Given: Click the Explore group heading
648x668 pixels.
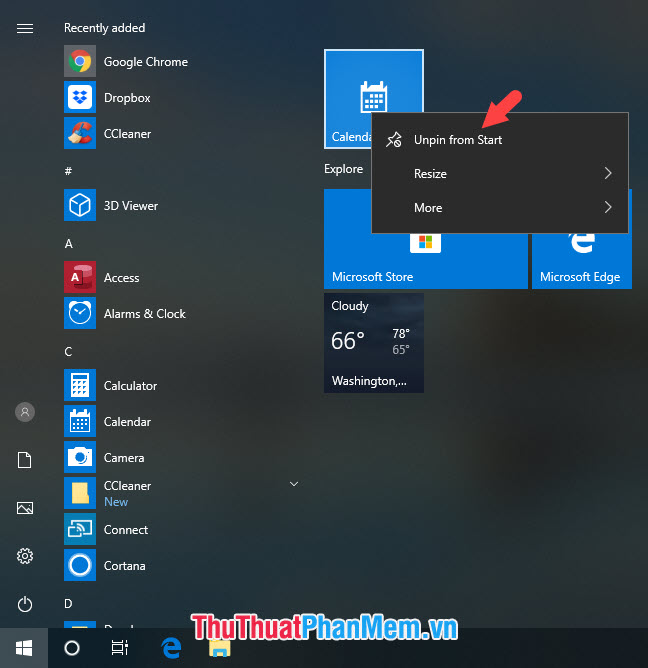Looking at the screenshot, I should (x=343, y=169).
